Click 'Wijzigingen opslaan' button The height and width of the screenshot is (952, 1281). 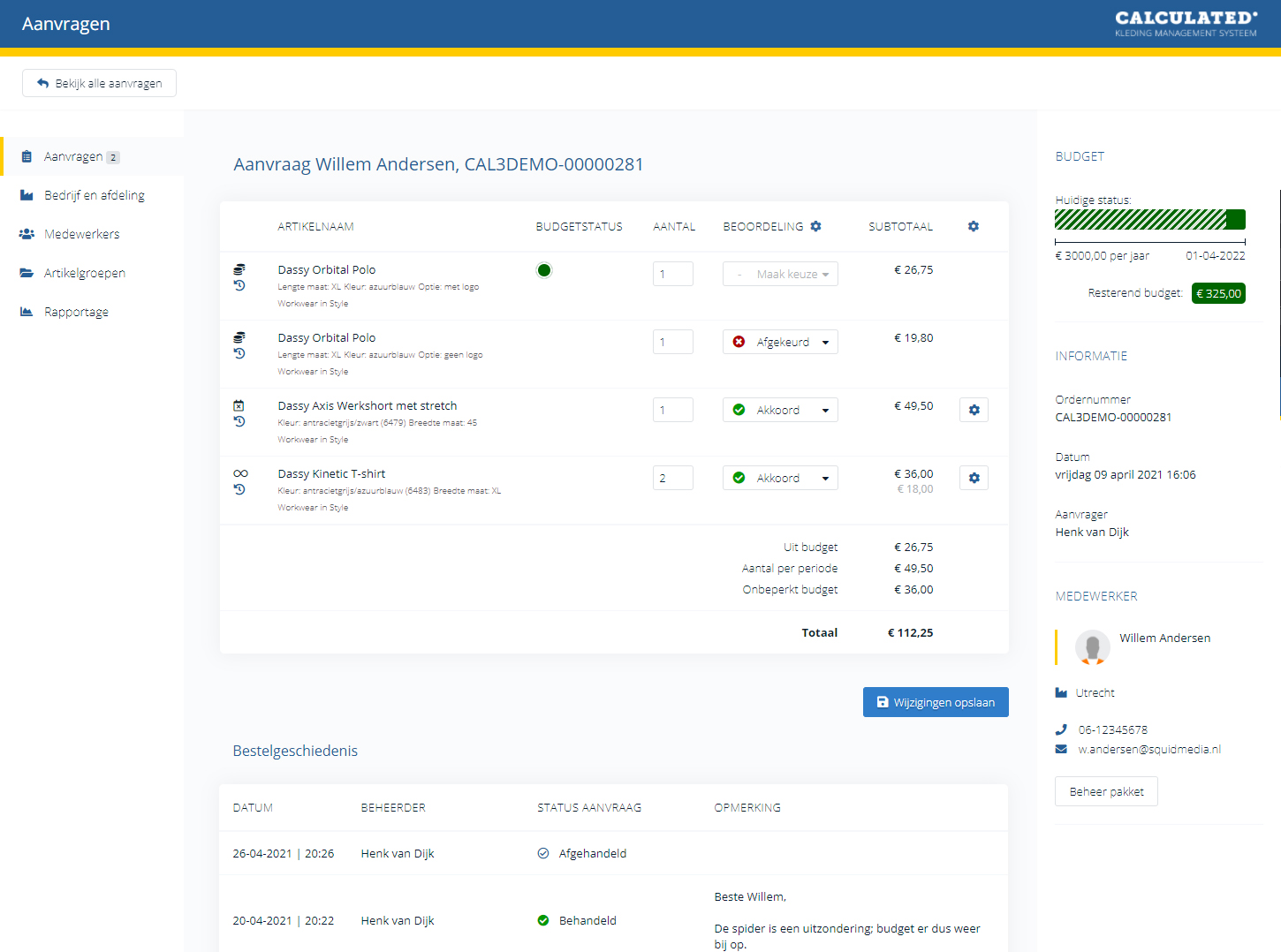click(936, 702)
